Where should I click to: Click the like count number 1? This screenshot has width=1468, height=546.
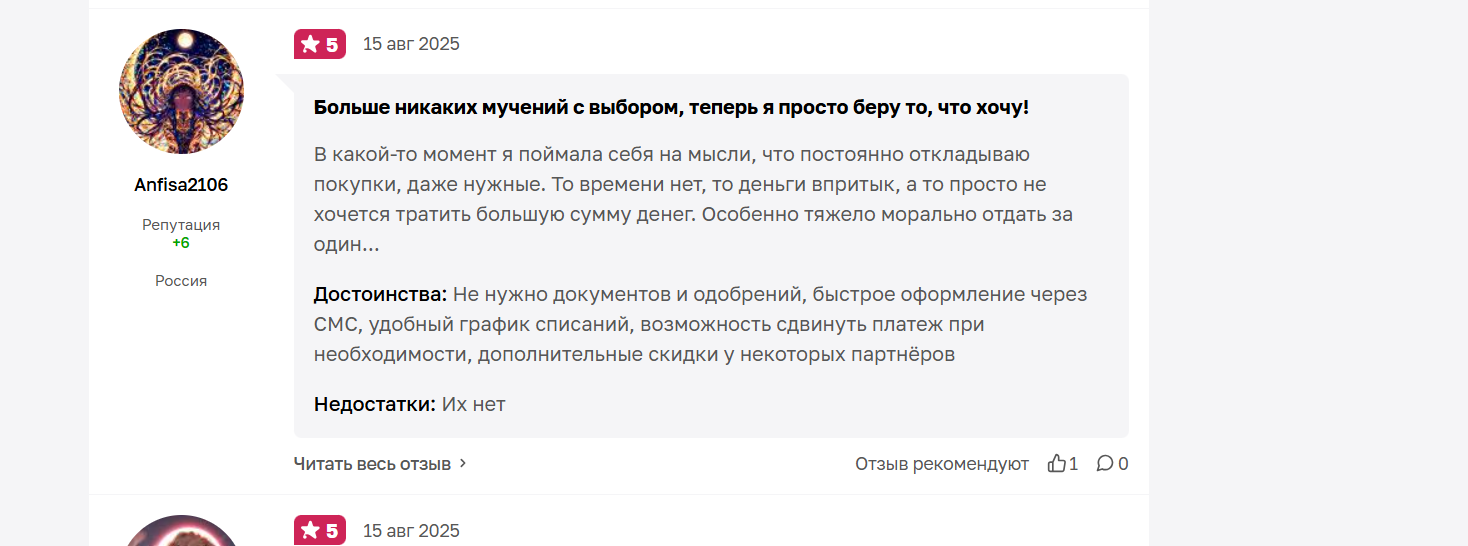(1074, 464)
